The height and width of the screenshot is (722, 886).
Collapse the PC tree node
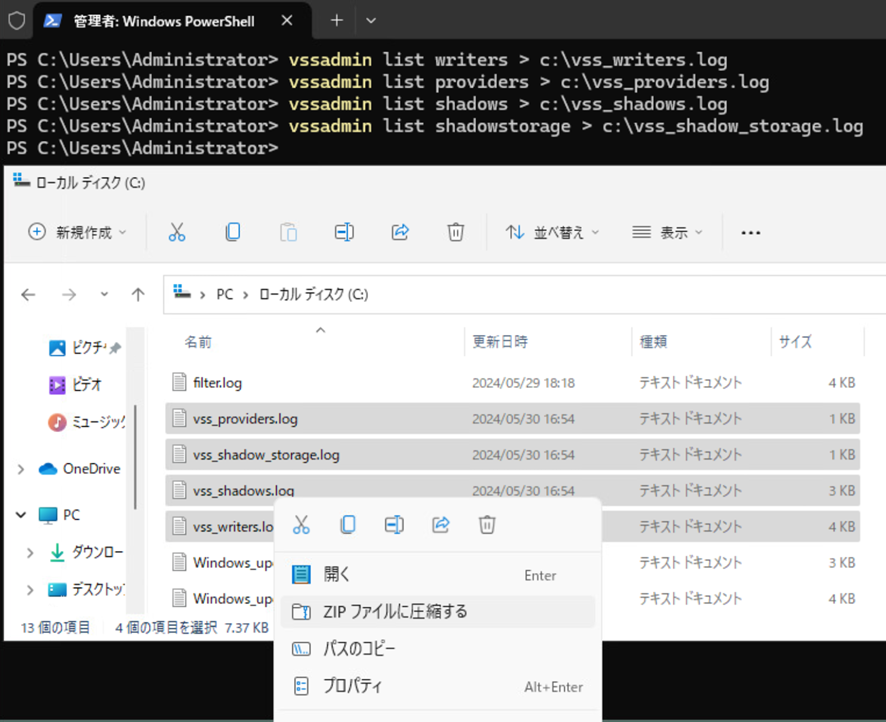(21, 515)
